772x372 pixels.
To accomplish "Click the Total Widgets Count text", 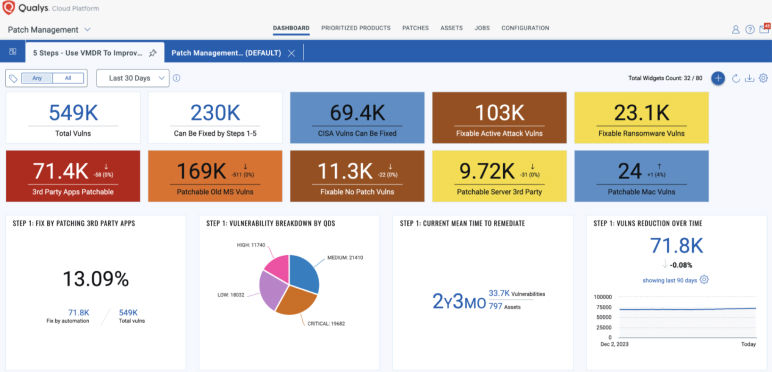I will [x=665, y=78].
